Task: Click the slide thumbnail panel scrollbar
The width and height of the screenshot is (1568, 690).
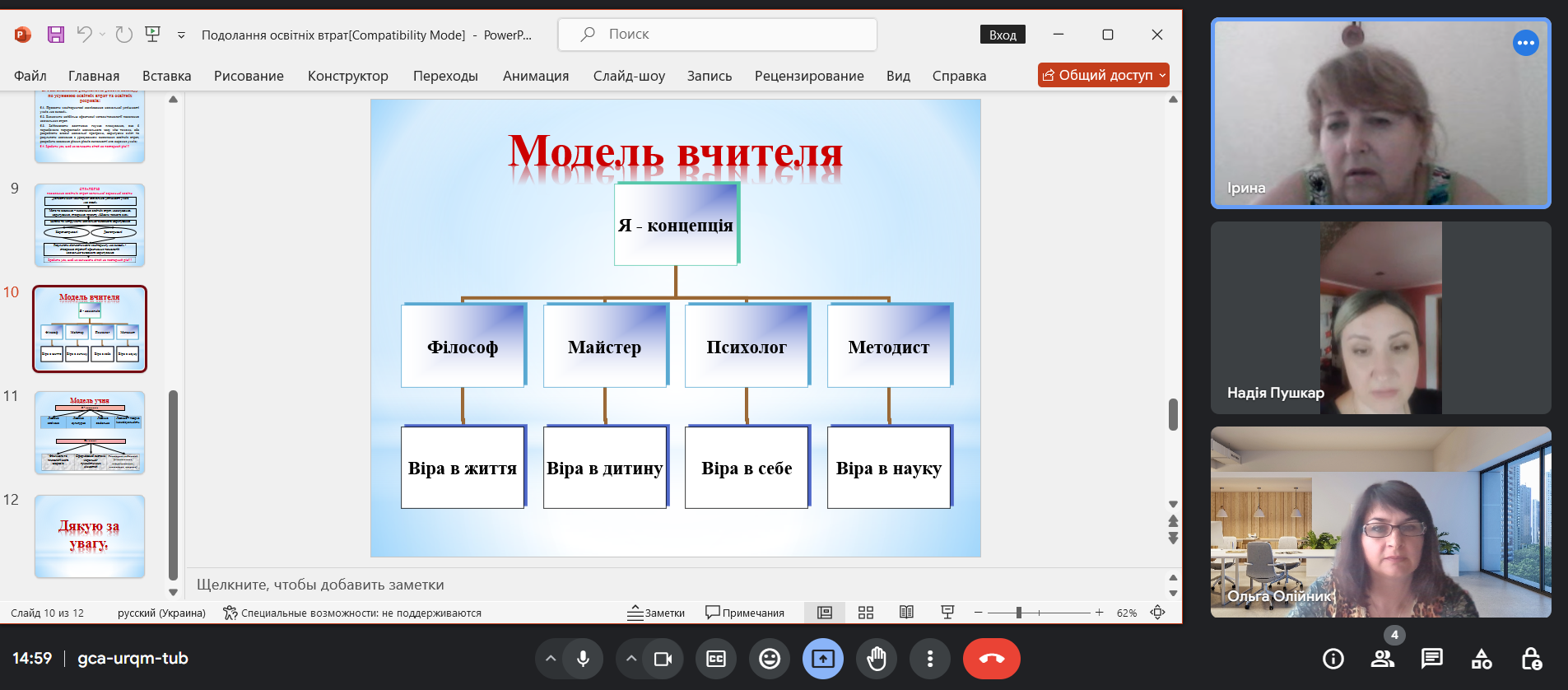Action: pos(173,486)
